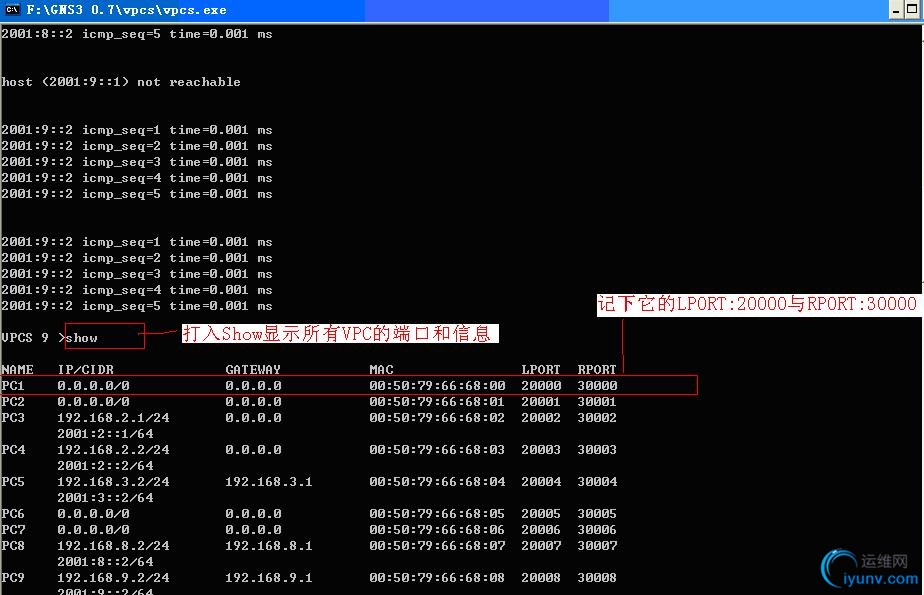Click RPORT value 30001
Viewport: 924px width, 595px height.
tap(597, 401)
